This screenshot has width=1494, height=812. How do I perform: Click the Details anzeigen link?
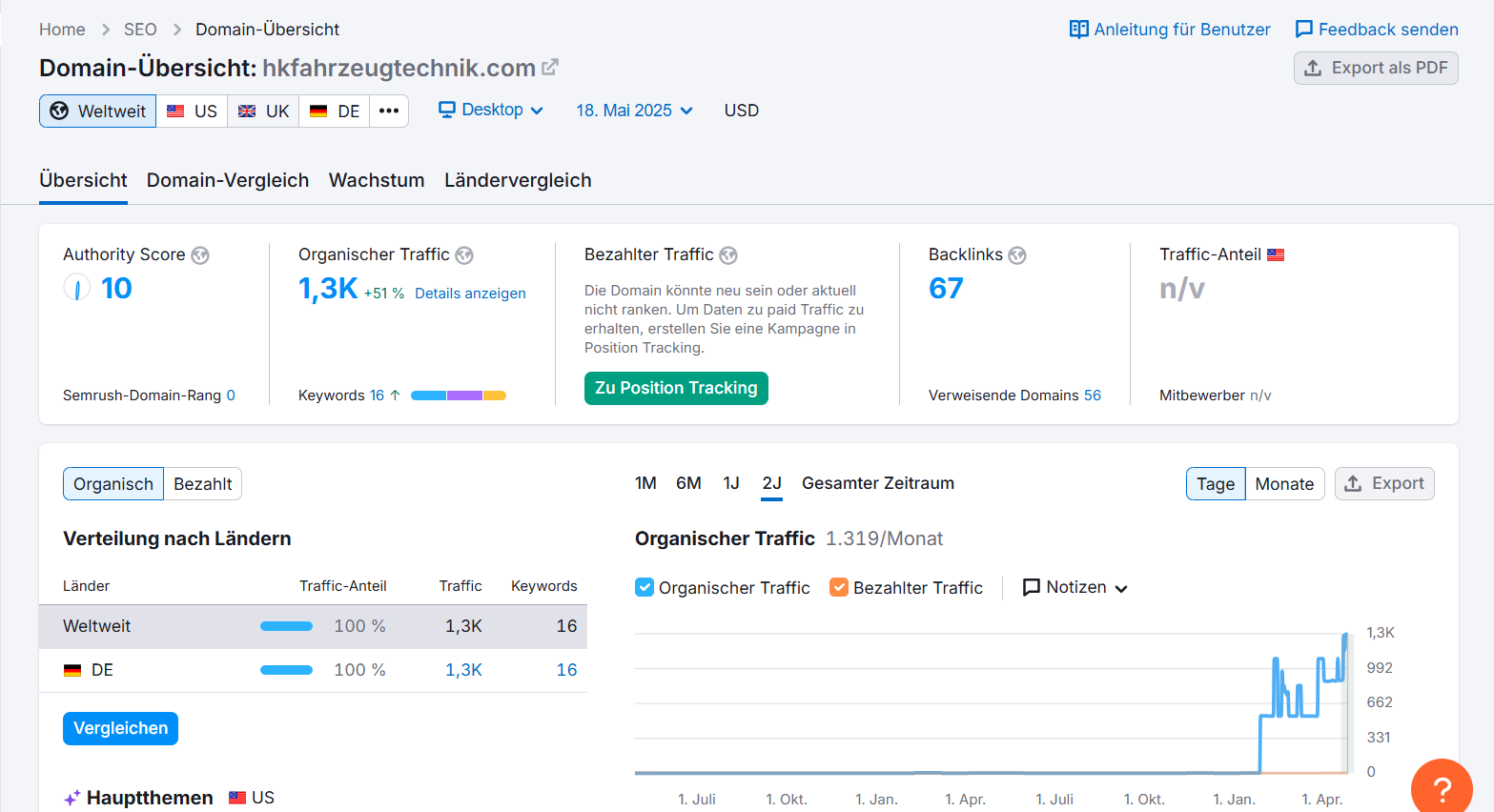470,294
